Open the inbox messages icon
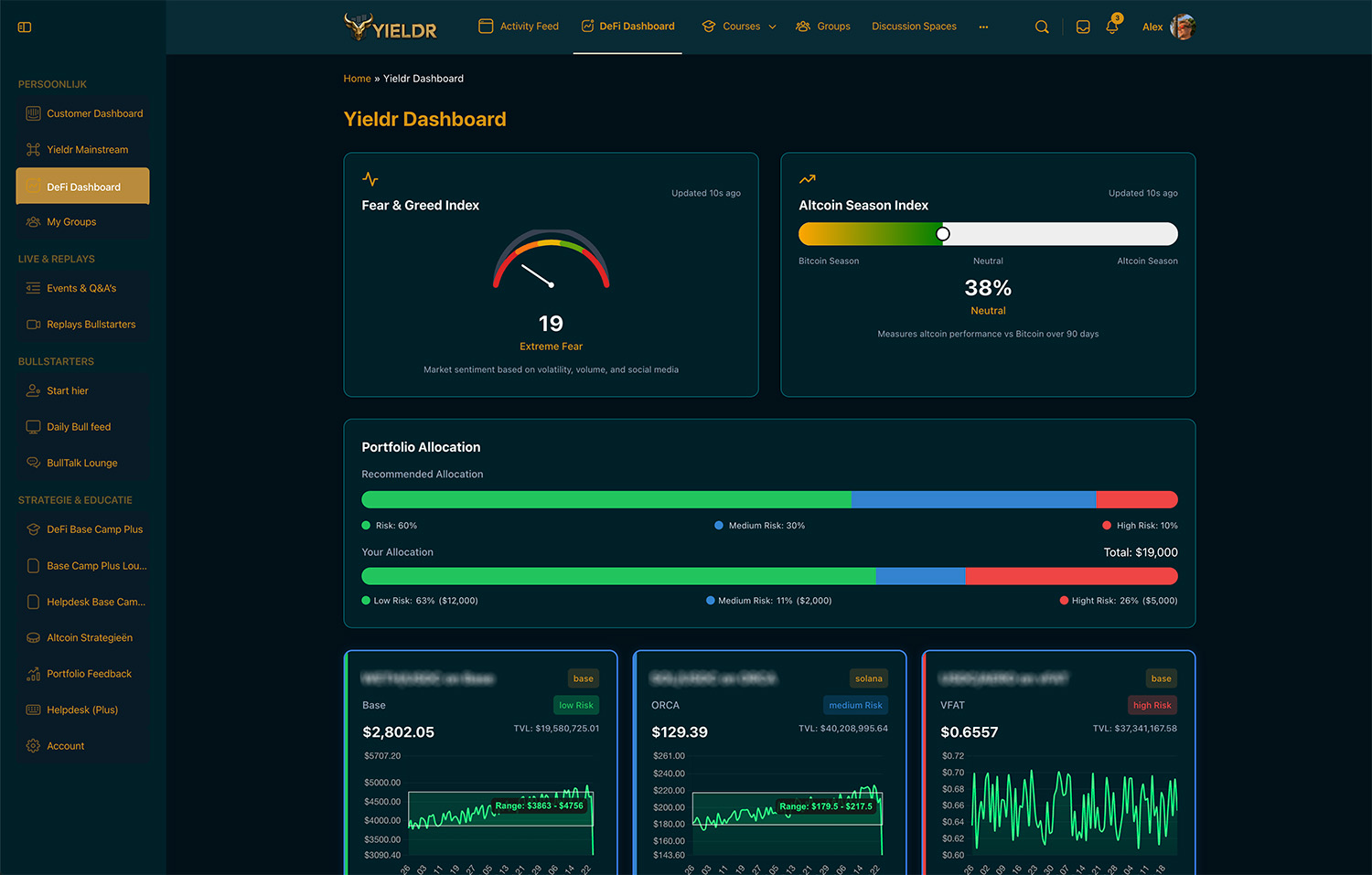This screenshot has width=1372, height=875. coord(1083,27)
